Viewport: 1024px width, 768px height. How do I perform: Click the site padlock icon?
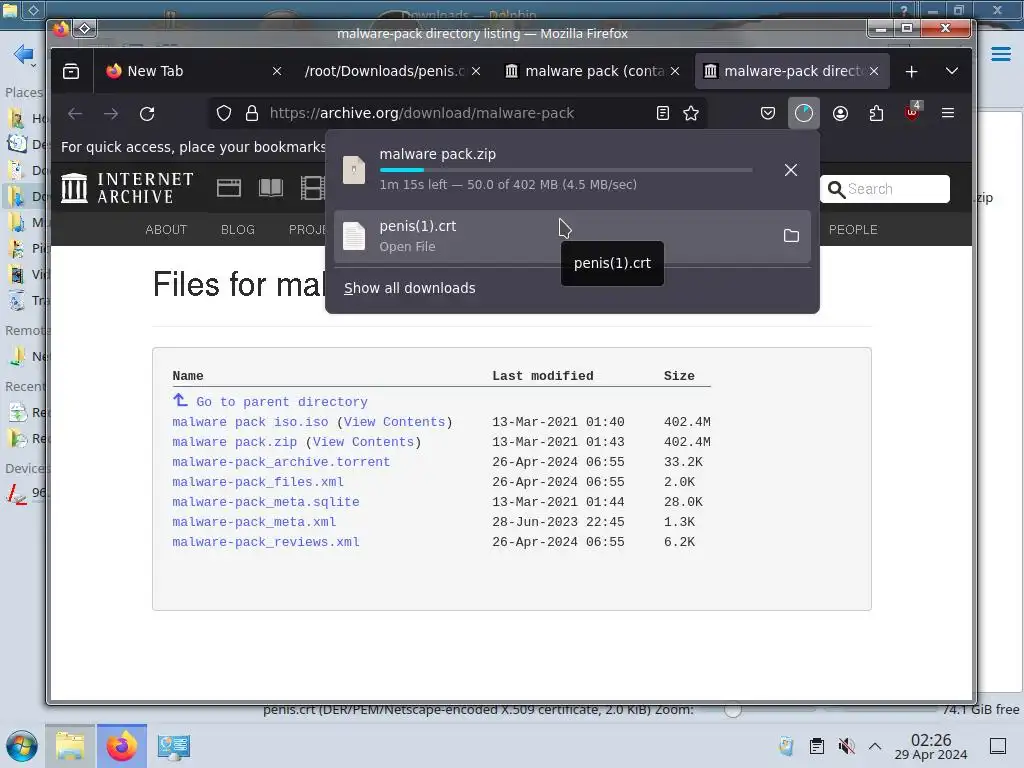(252, 114)
